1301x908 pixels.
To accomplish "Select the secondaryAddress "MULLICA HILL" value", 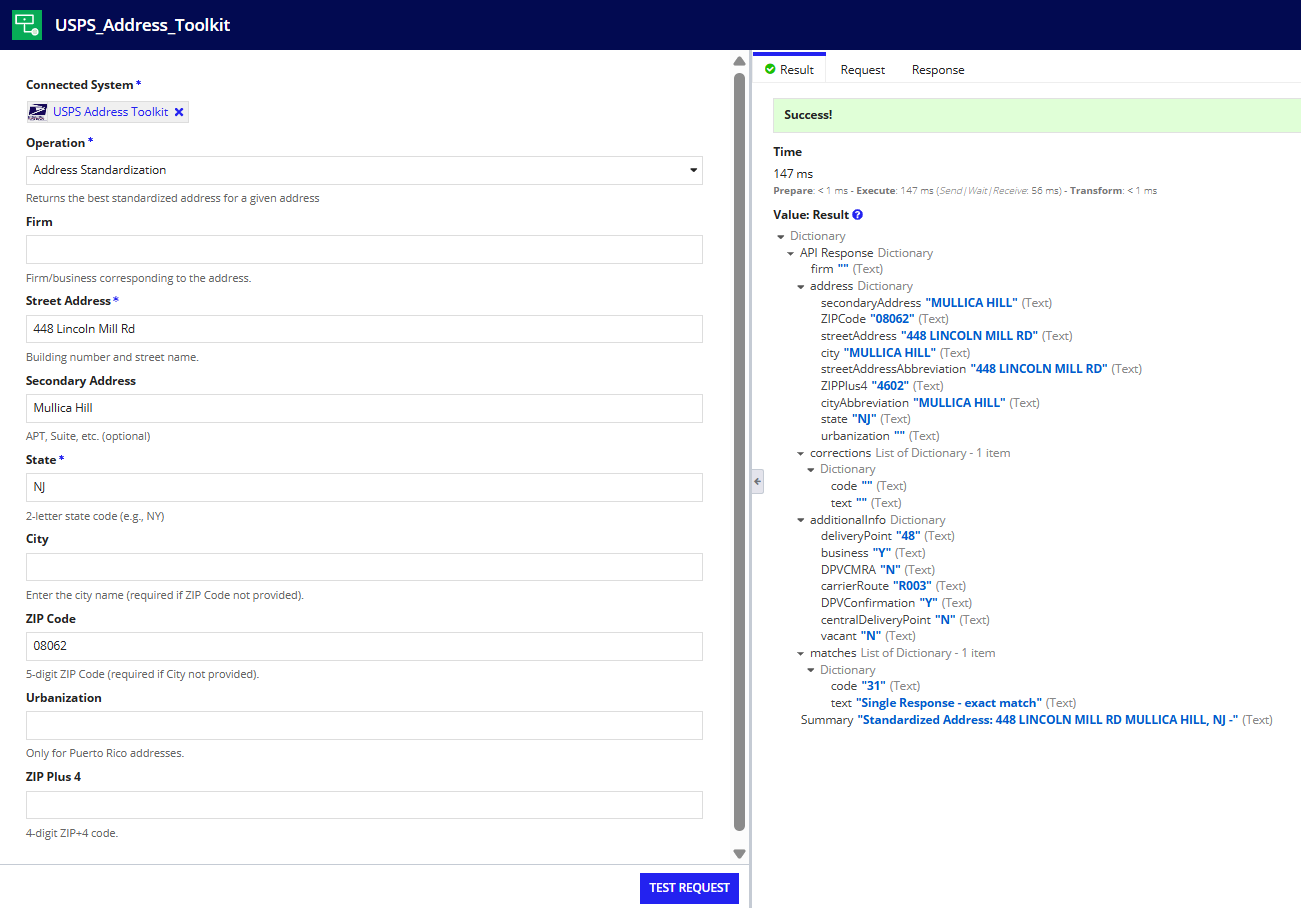I will [x=972, y=303].
